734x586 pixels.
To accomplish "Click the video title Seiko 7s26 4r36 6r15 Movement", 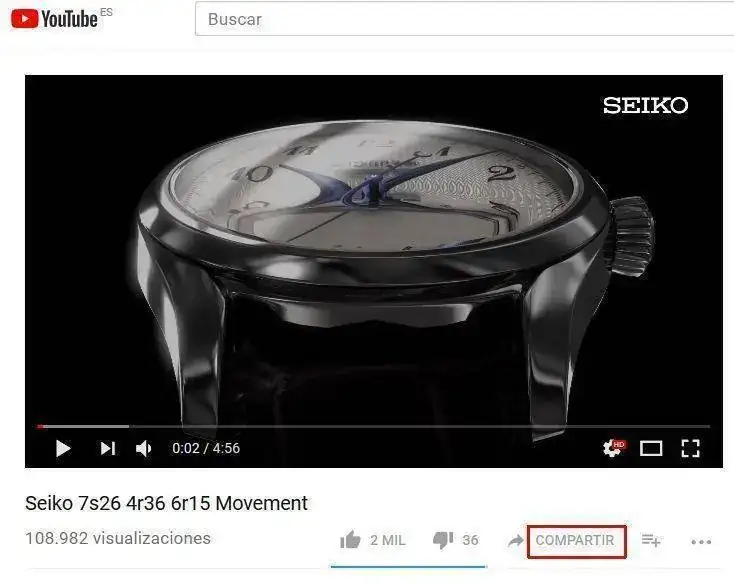I will [x=166, y=504].
